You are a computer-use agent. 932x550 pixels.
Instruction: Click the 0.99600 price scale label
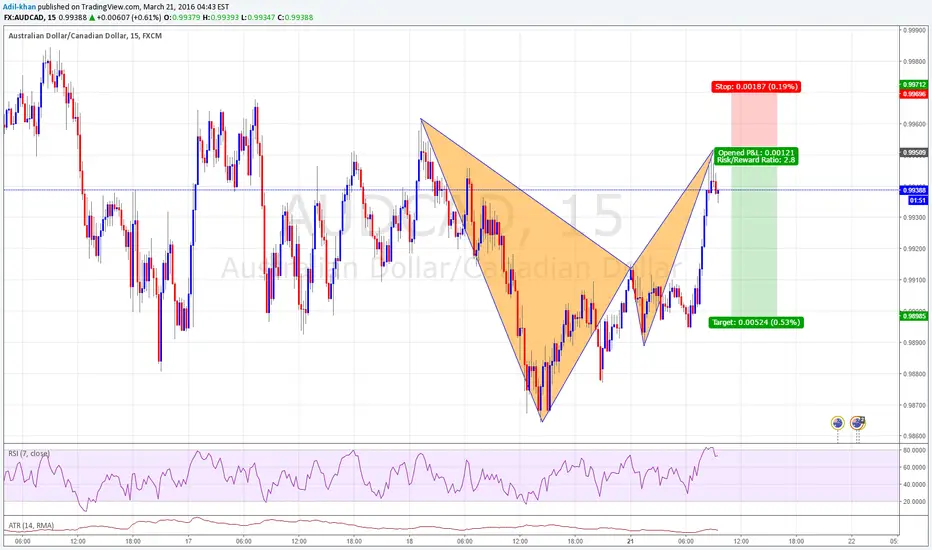(915, 124)
